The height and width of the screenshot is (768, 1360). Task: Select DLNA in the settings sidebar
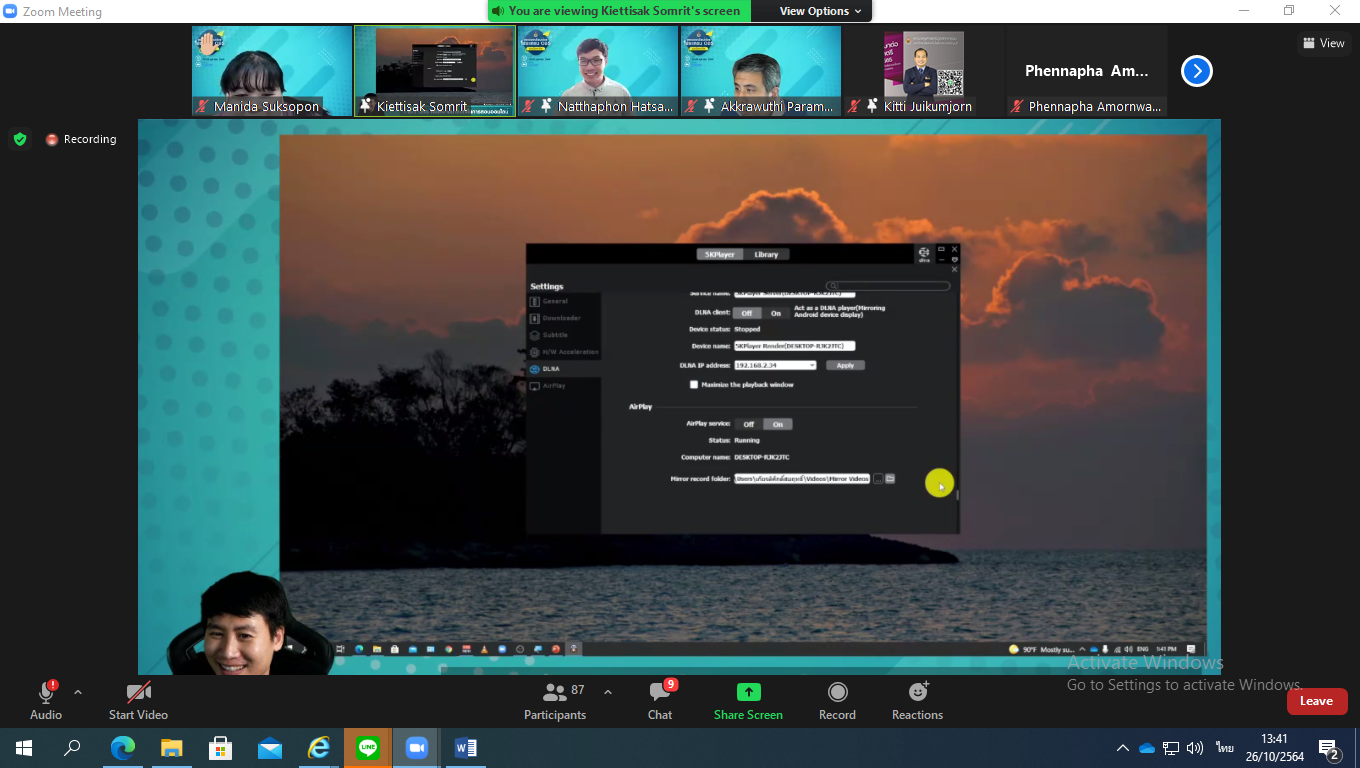tap(564, 369)
